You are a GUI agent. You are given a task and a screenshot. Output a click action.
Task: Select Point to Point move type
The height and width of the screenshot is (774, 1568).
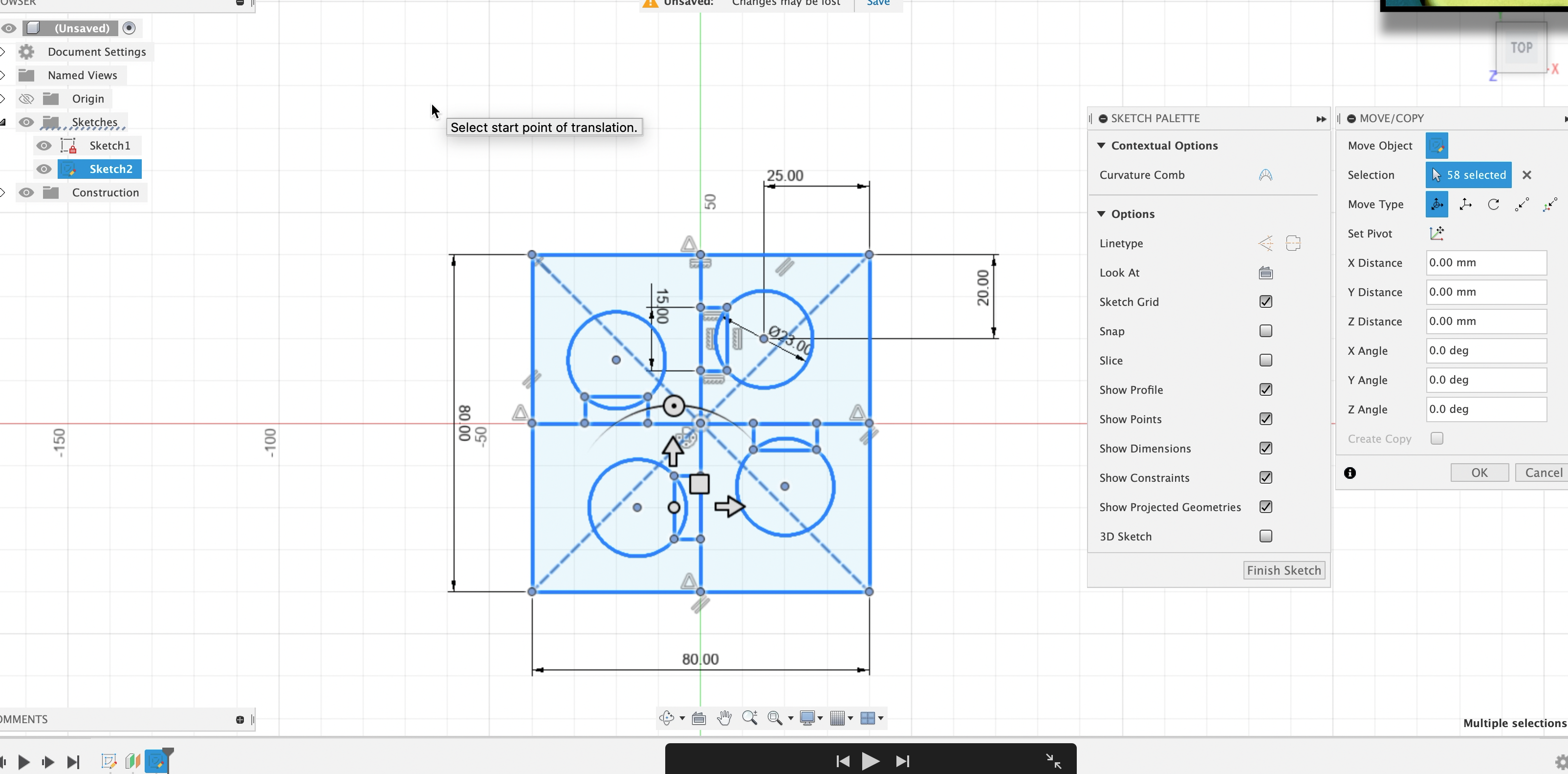tap(1522, 204)
